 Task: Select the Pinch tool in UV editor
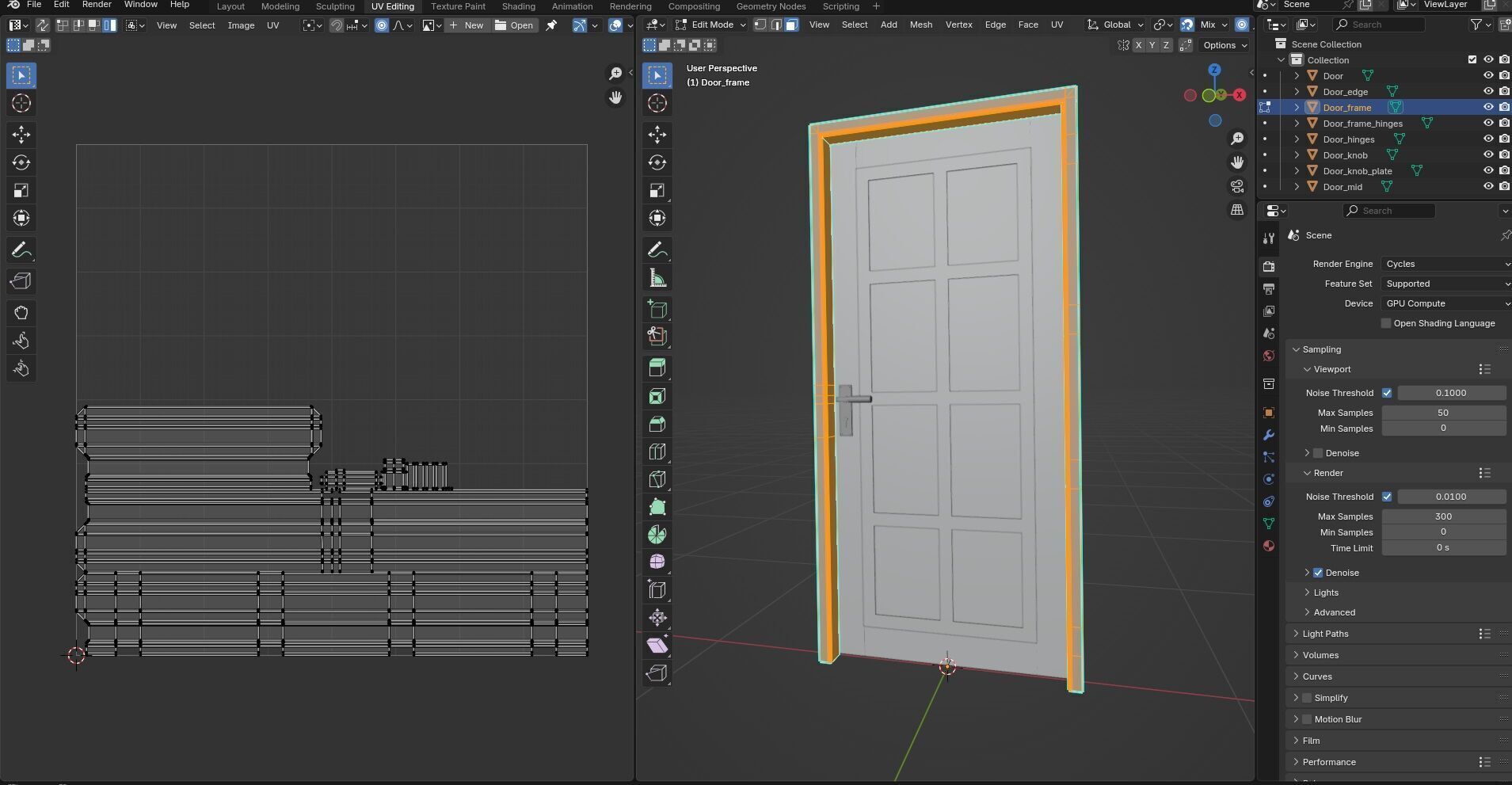click(21, 369)
